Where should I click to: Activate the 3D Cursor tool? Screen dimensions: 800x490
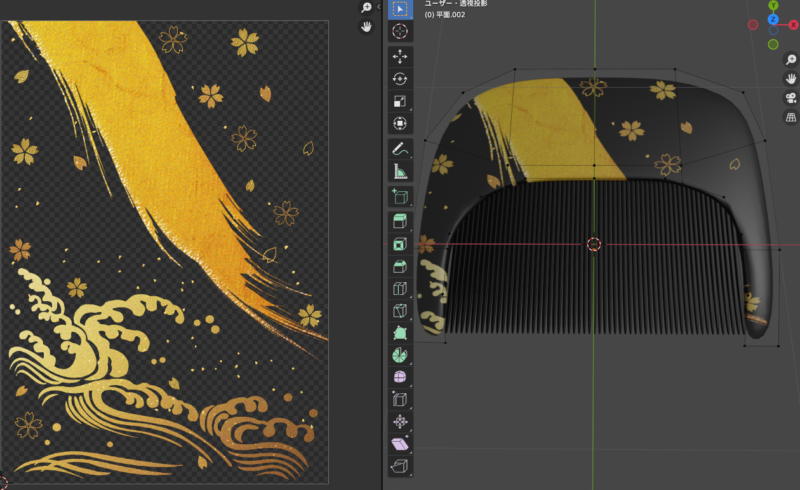click(400, 31)
